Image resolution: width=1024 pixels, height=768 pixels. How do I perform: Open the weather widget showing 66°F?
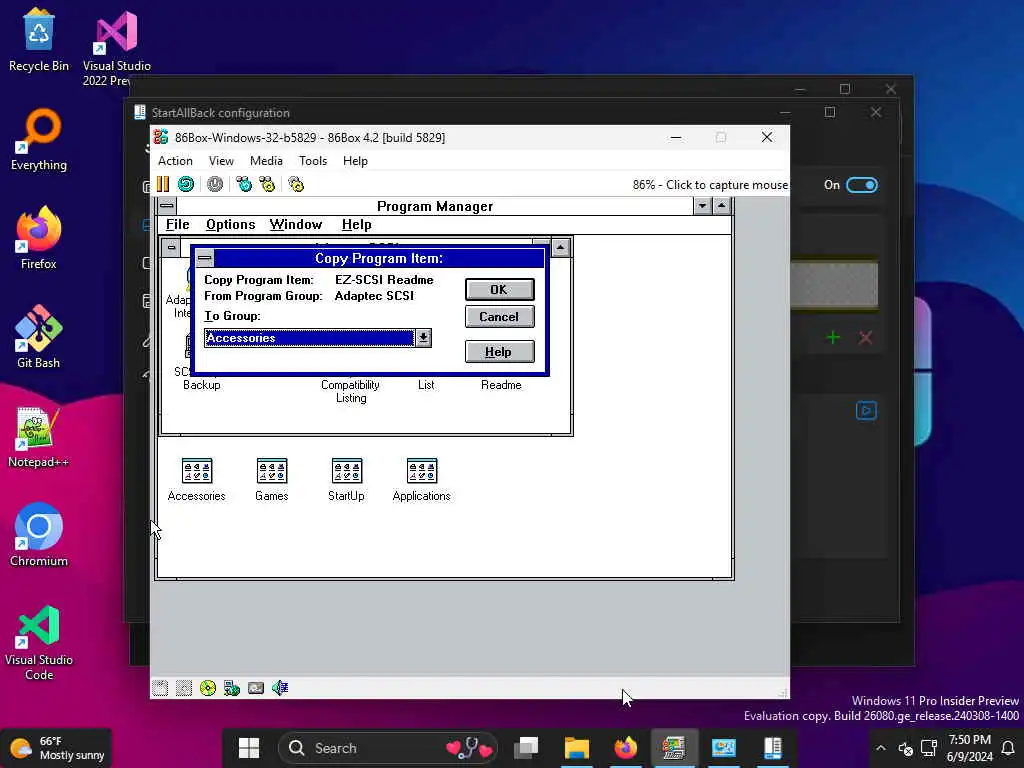click(57, 748)
